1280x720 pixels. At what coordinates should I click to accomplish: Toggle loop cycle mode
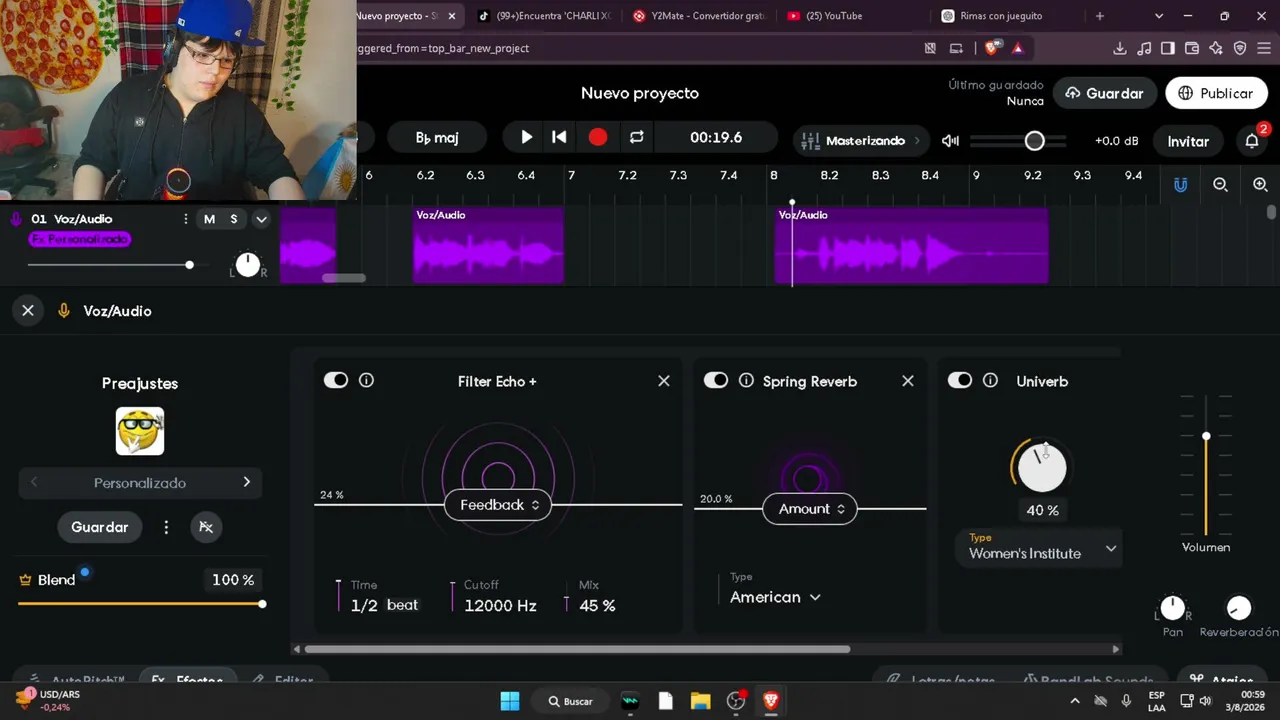636,137
